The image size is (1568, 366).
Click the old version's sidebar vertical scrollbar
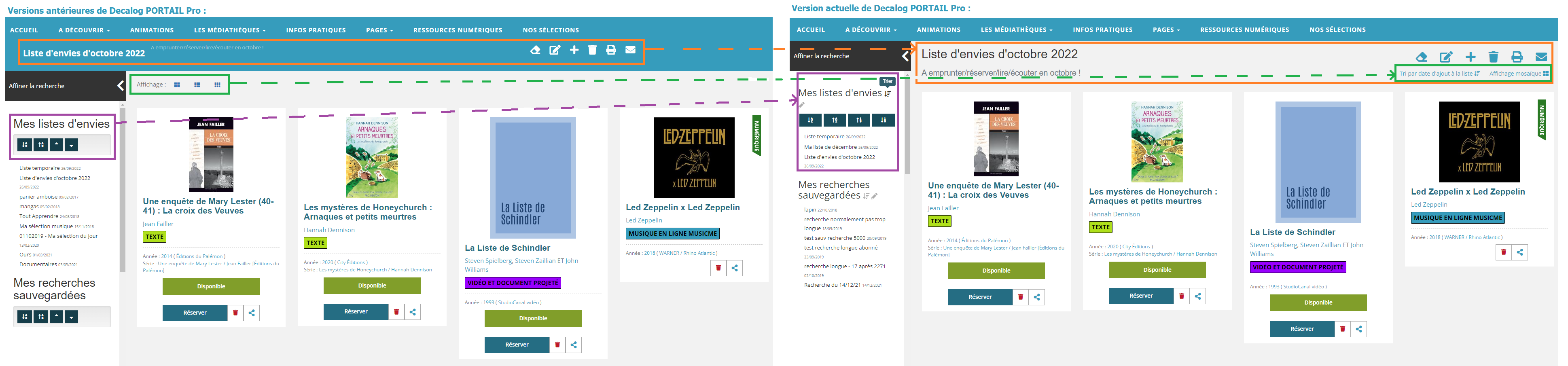point(122,189)
